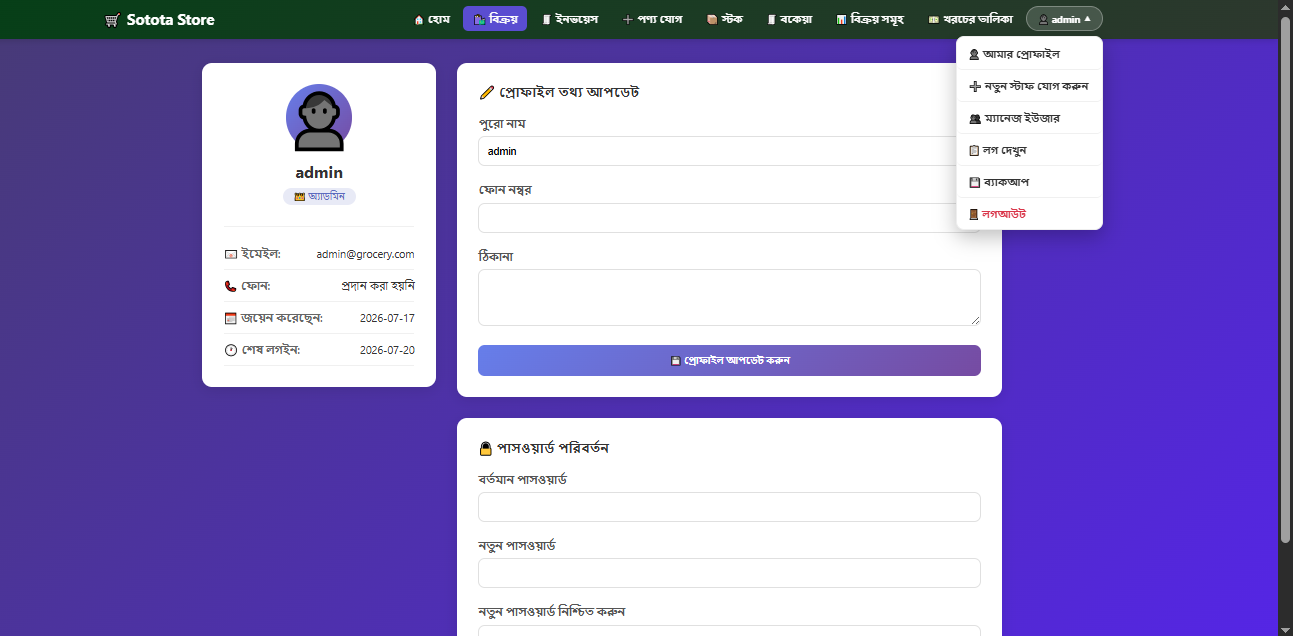Image resolution: width=1293 pixels, height=636 pixels.
Task: Click the admin@grocery.com email text
Action: [x=365, y=255]
